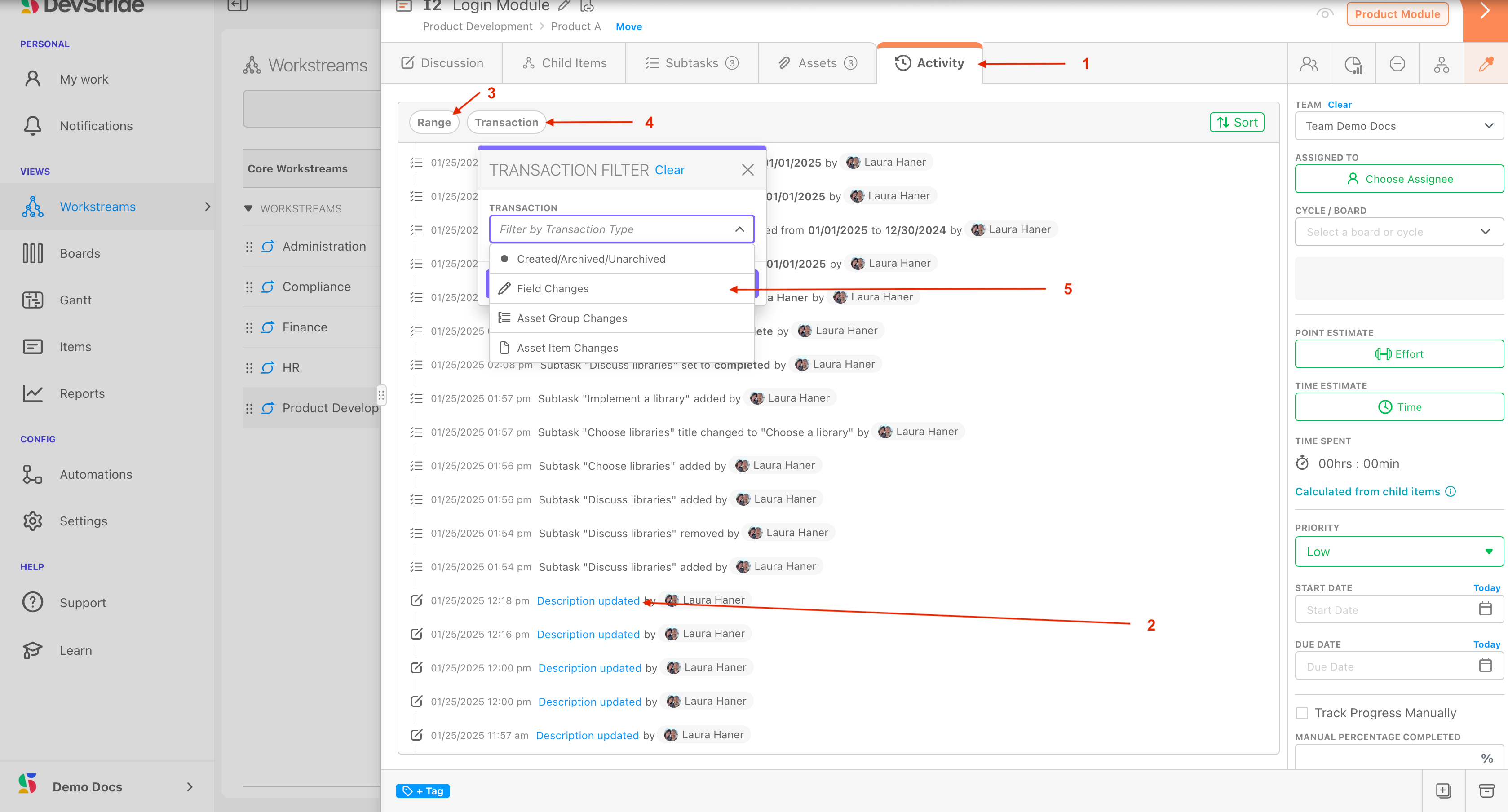Click Clear link in Transaction Filter
The width and height of the screenshot is (1508, 812).
[669, 170]
